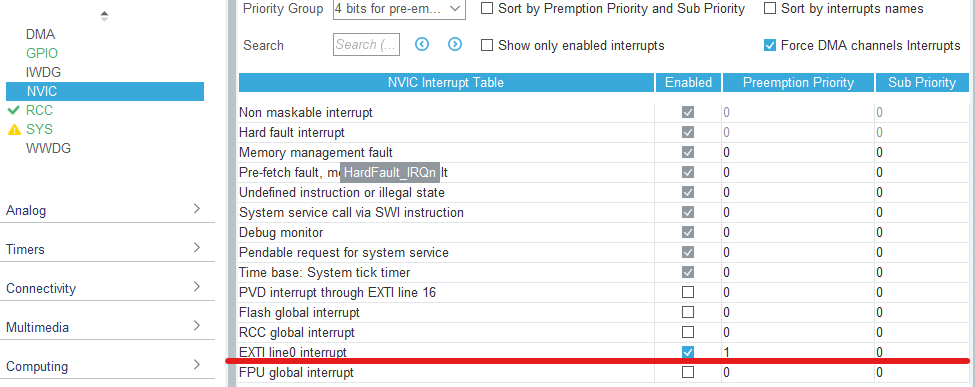
Task: Enable the FPU global interrupt checkbox
Action: pos(688,372)
